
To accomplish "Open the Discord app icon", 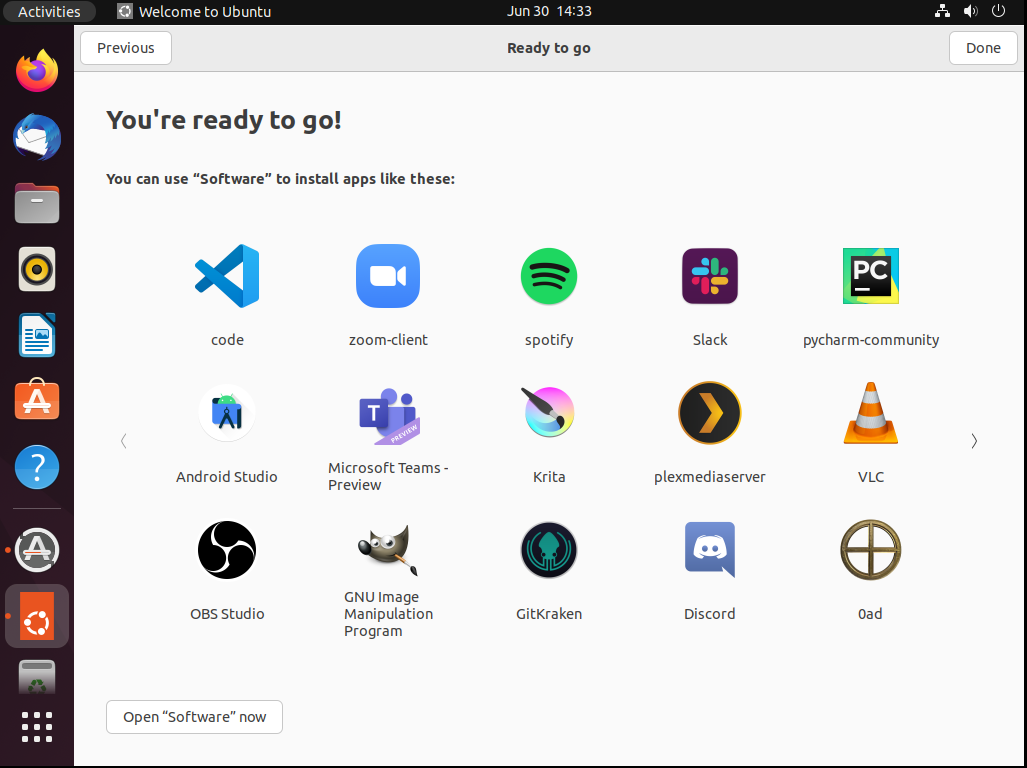I will (710, 550).
